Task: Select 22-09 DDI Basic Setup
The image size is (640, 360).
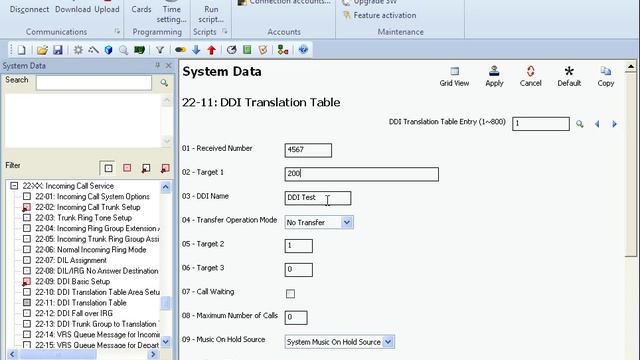Action: click(x=73, y=281)
